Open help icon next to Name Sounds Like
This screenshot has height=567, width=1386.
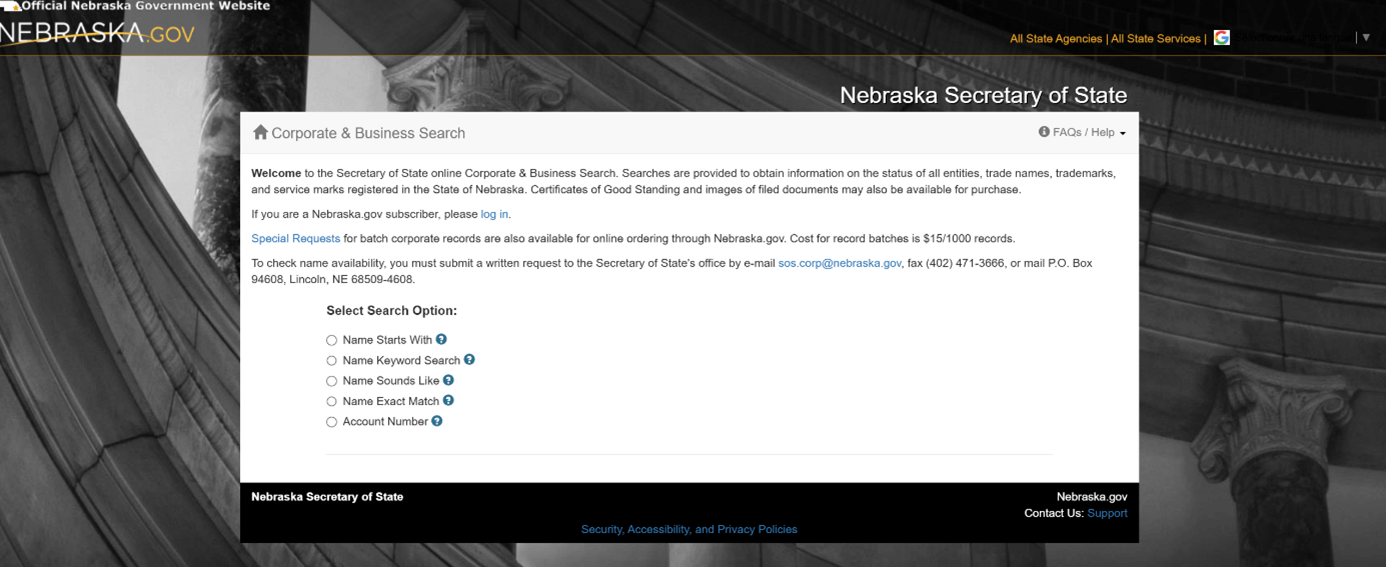click(448, 380)
